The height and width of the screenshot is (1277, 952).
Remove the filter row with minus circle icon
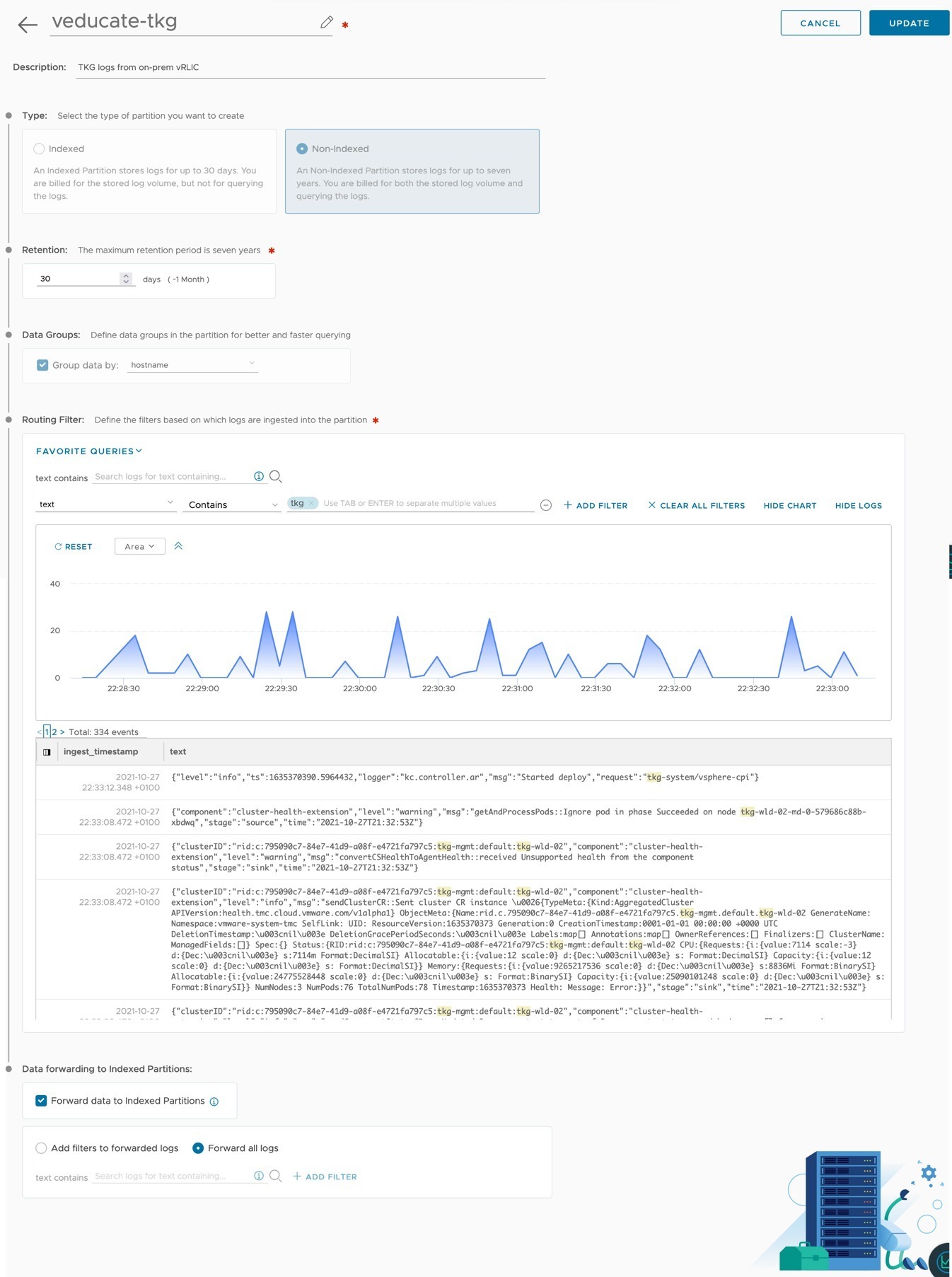click(546, 505)
